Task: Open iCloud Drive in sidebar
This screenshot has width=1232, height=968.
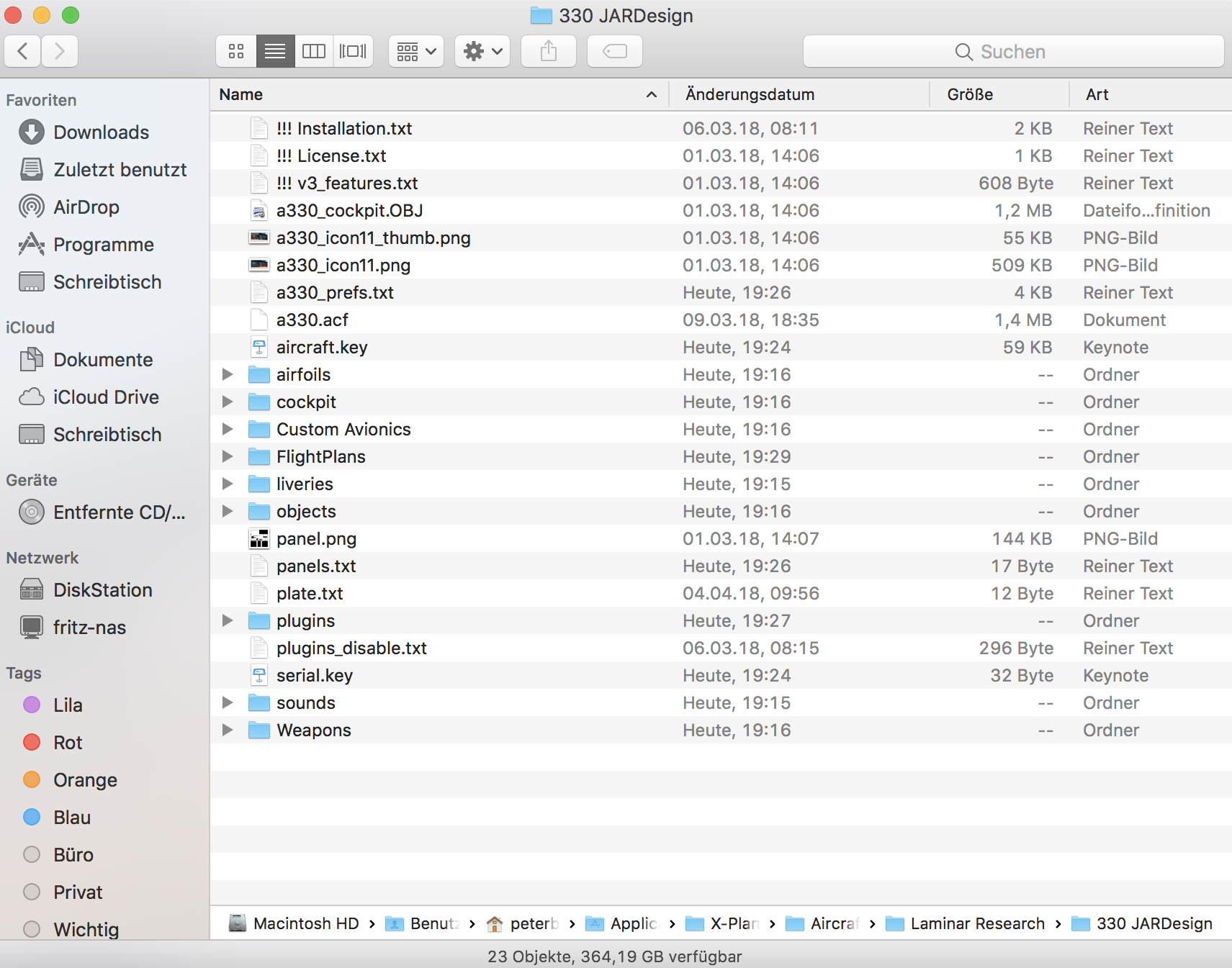Action: (89, 397)
